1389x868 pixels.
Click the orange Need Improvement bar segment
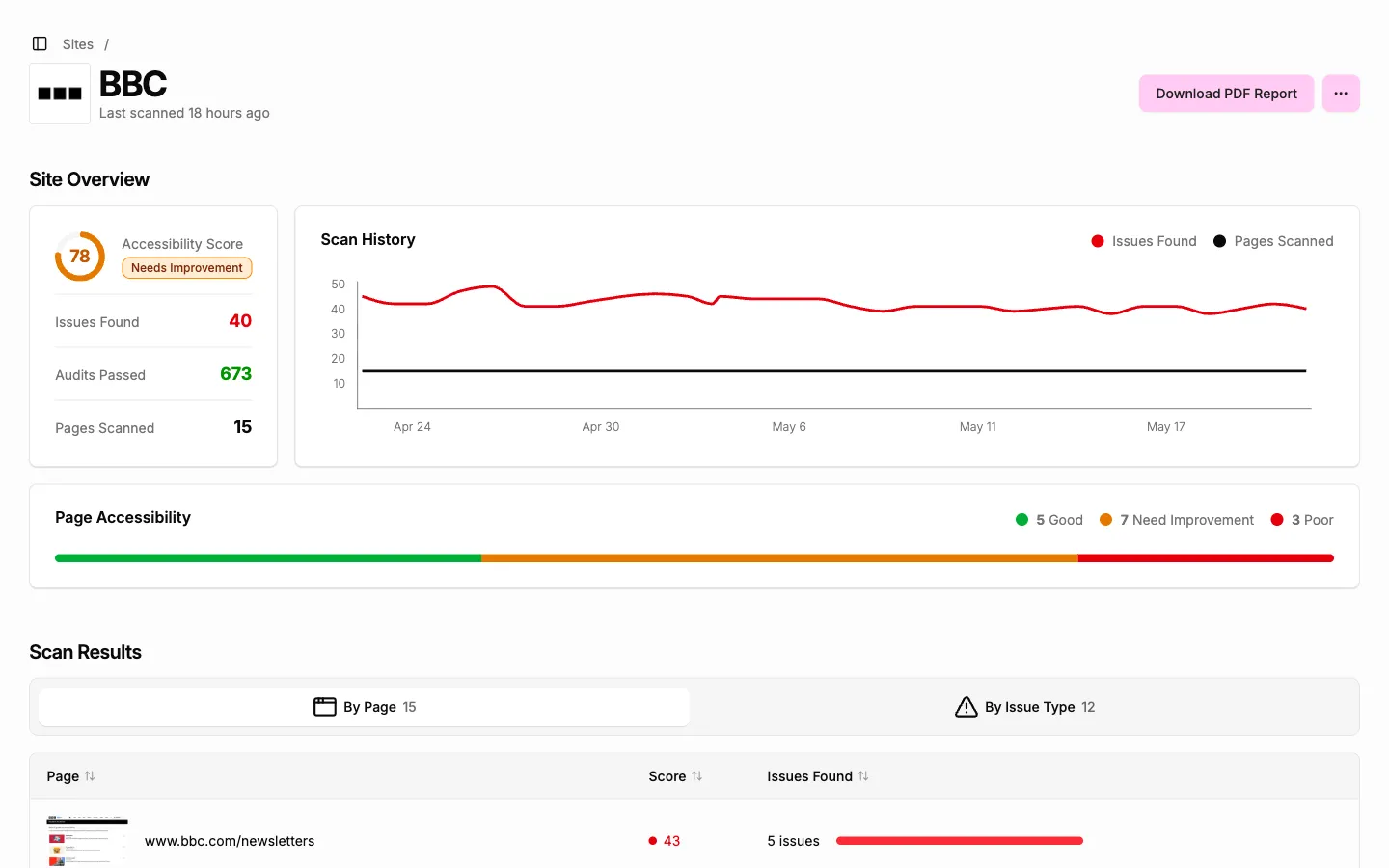(x=779, y=558)
